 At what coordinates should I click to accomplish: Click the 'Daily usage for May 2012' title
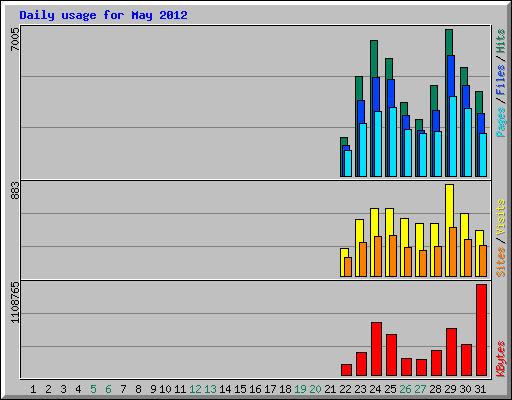pos(103,15)
